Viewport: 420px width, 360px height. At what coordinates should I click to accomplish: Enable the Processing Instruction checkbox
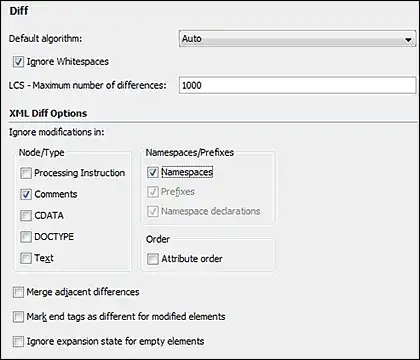pos(26,173)
